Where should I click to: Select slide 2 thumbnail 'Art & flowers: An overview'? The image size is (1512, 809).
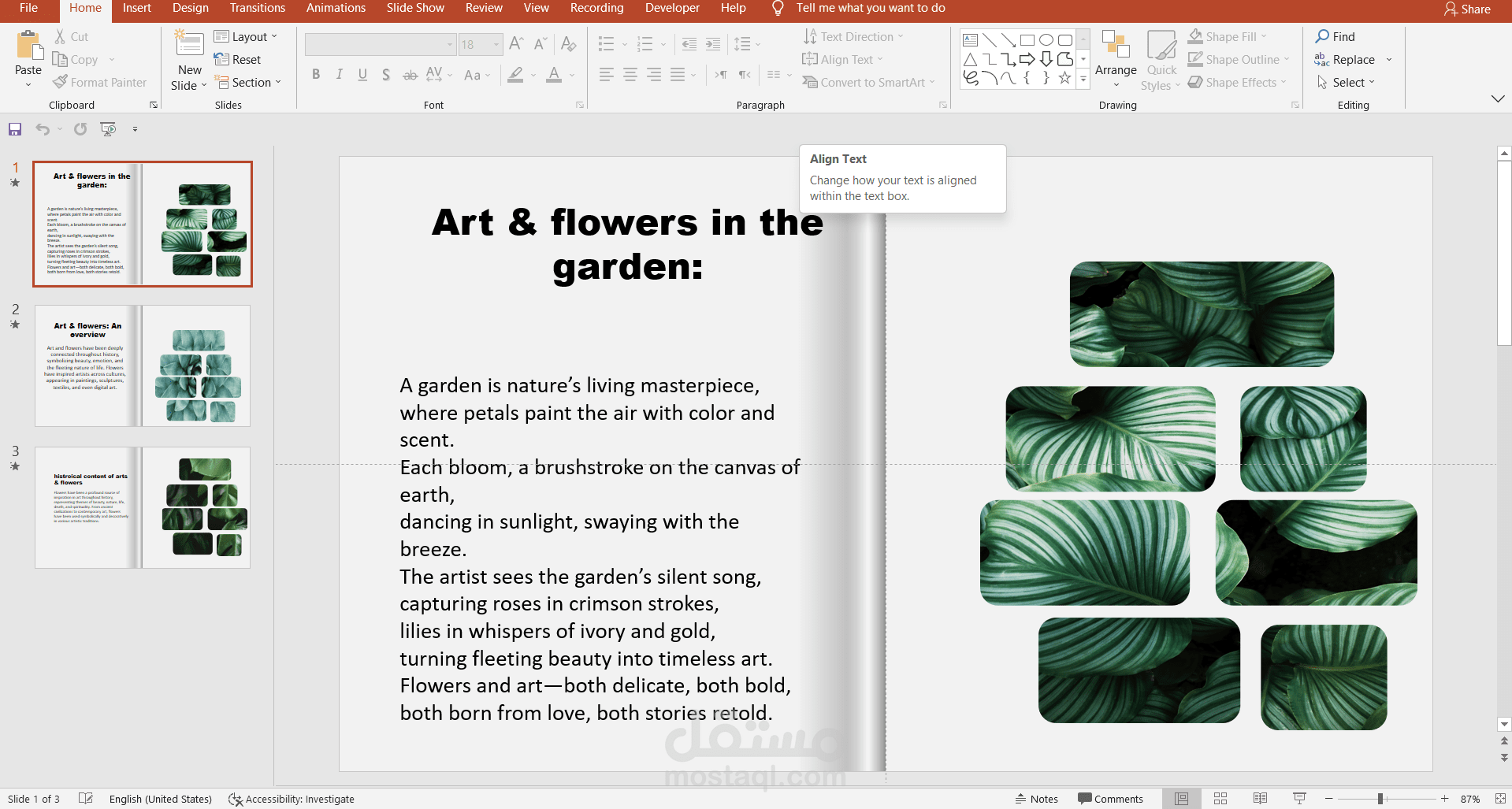coord(143,366)
